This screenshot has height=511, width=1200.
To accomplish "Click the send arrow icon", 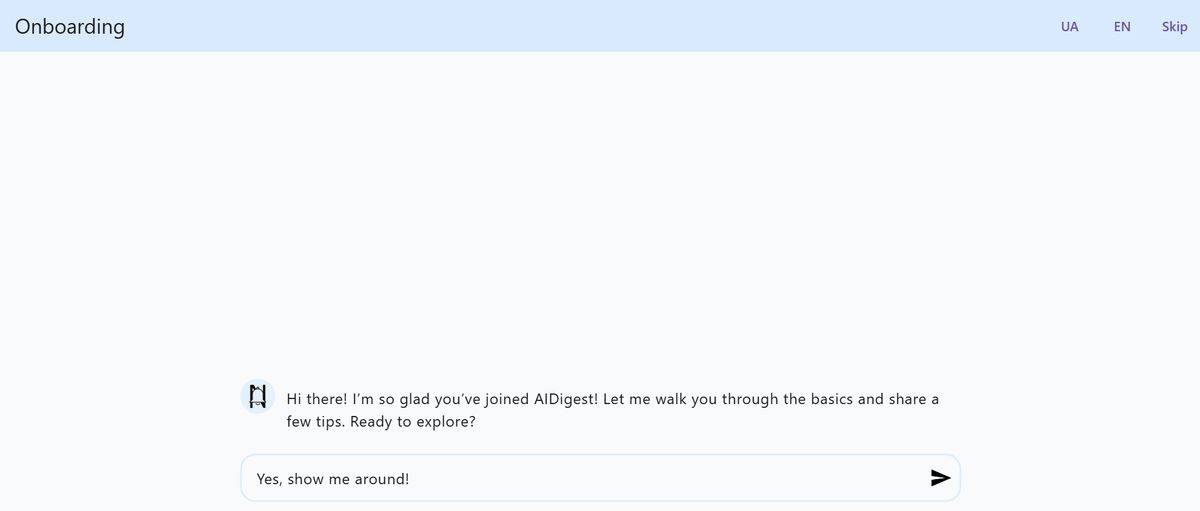I will 940,478.
